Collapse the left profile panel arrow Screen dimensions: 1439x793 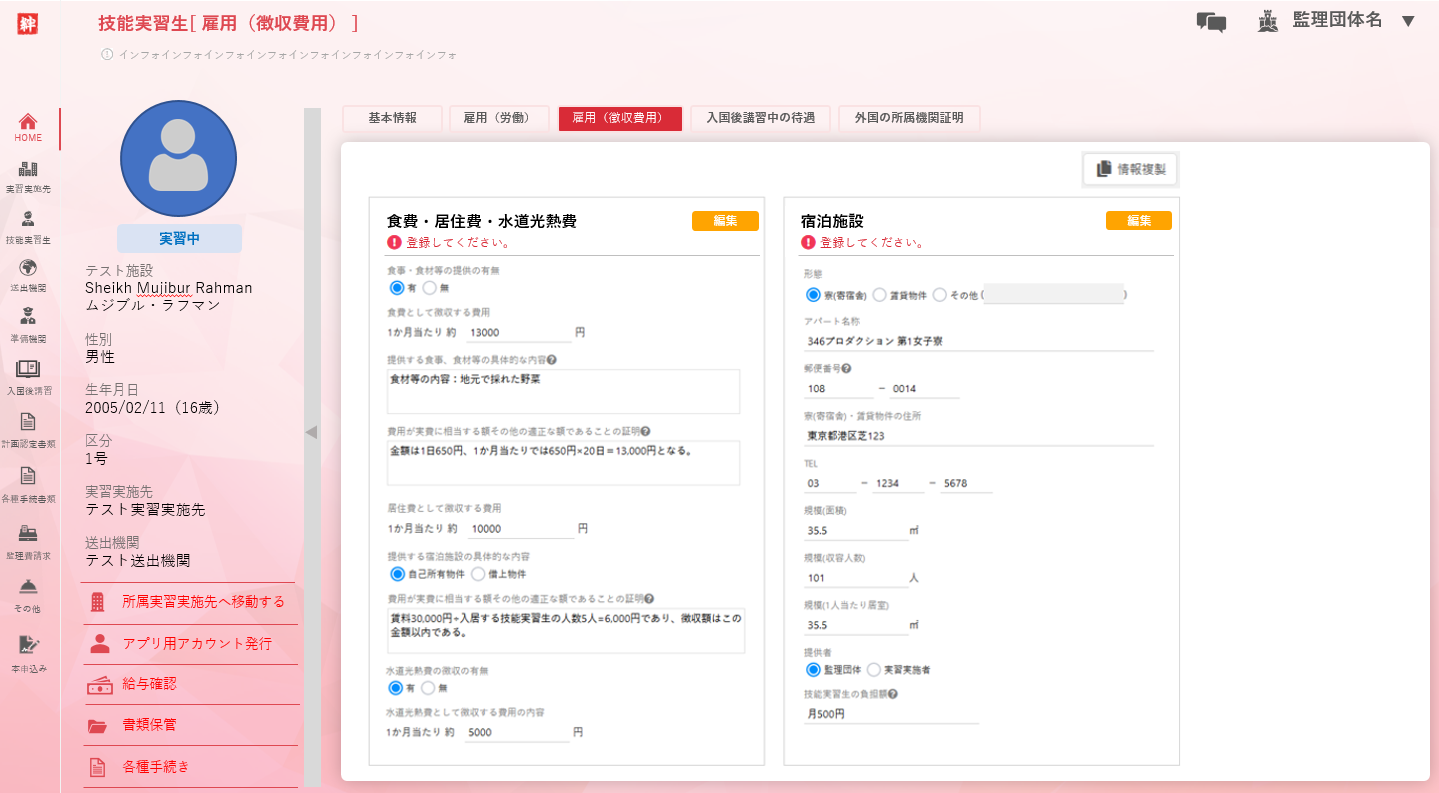(x=311, y=432)
